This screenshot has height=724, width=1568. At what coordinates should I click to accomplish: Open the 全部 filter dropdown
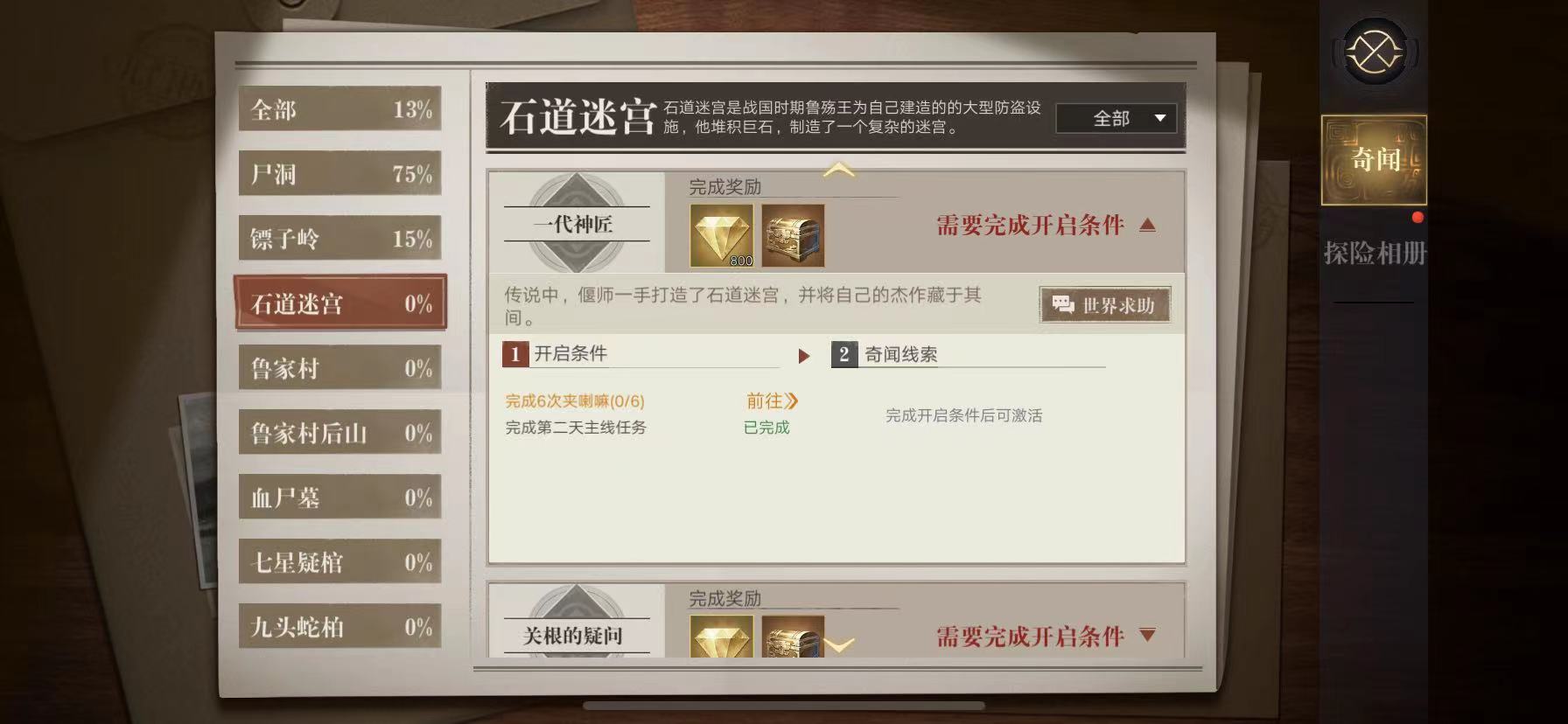tap(1116, 118)
